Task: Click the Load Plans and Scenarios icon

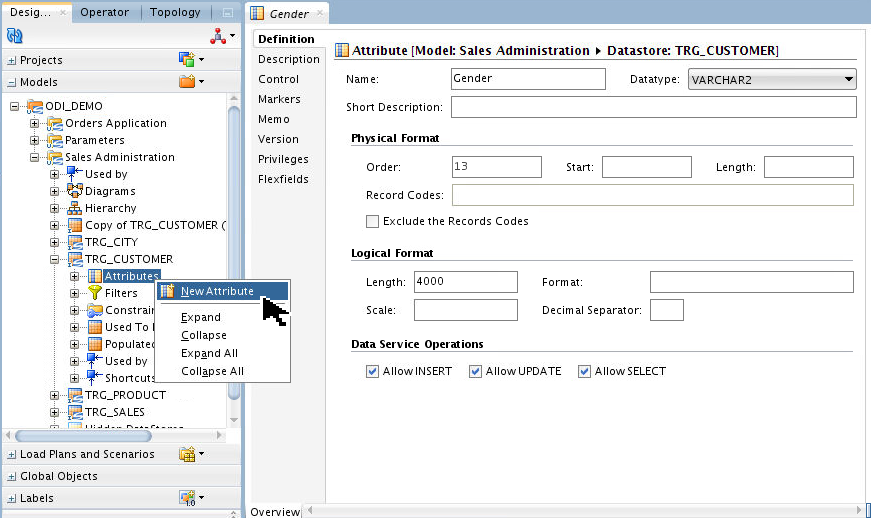Action: click(187, 454)
